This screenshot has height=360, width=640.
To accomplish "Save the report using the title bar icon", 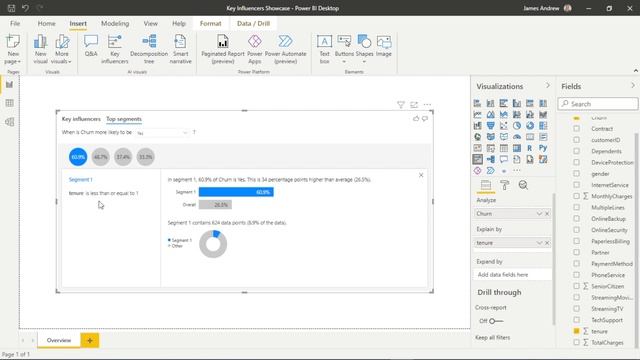I will click(11, 8).
